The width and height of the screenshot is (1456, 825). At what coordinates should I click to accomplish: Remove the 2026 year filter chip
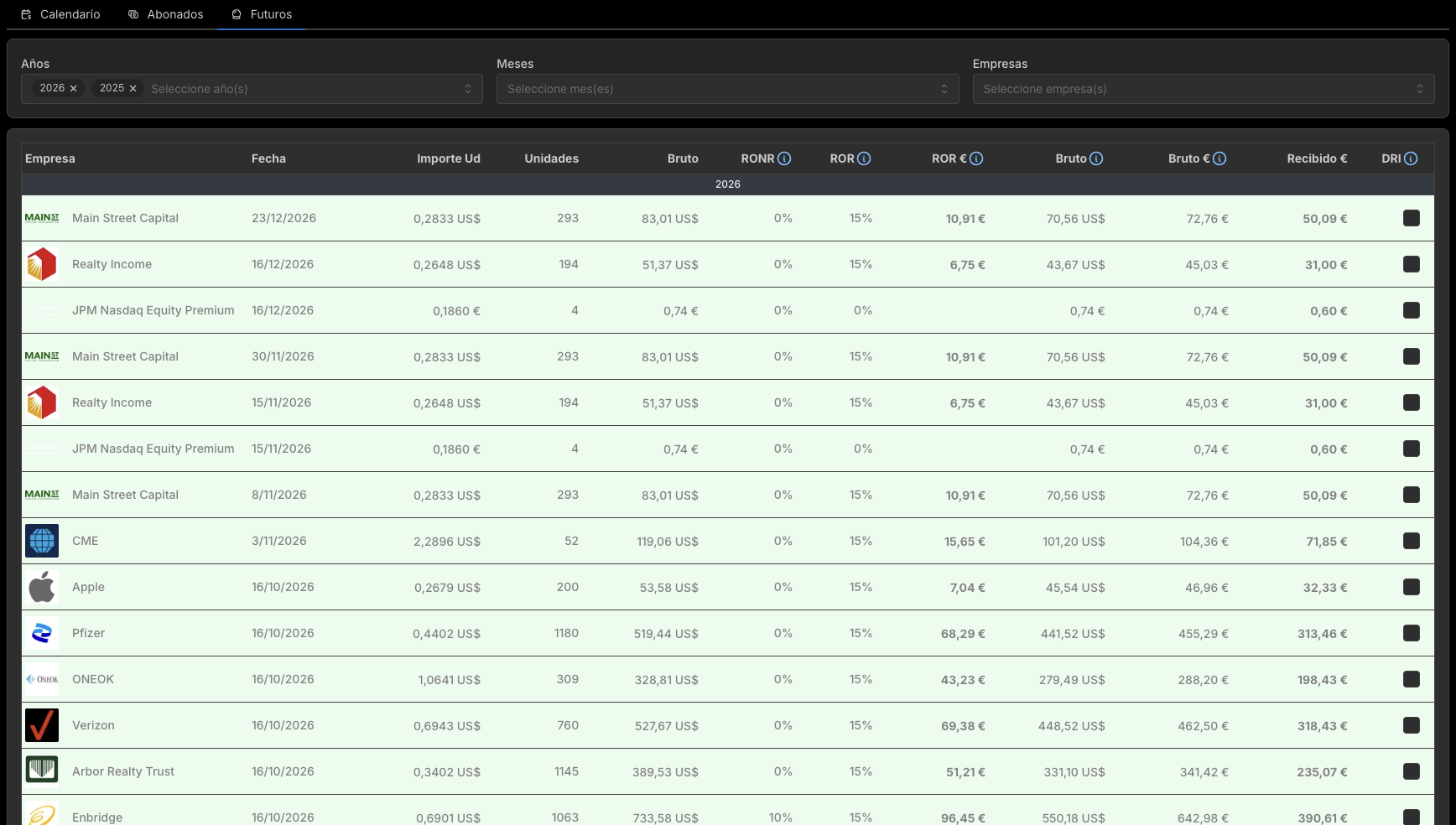pyautogui.click(x=74, y=89)
